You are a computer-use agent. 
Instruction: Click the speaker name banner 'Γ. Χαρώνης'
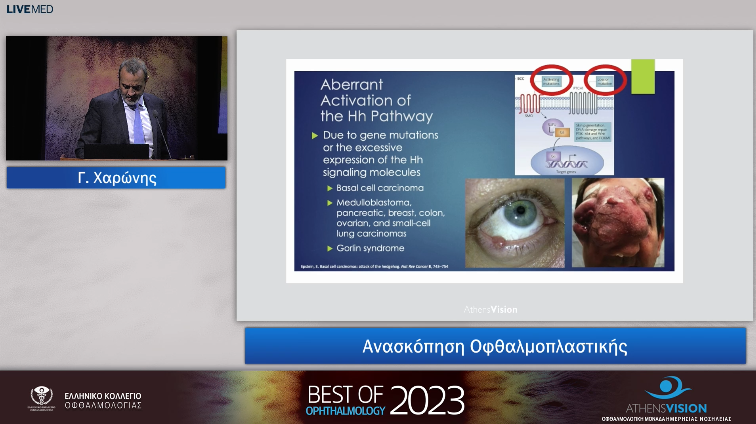click(116, 178)
